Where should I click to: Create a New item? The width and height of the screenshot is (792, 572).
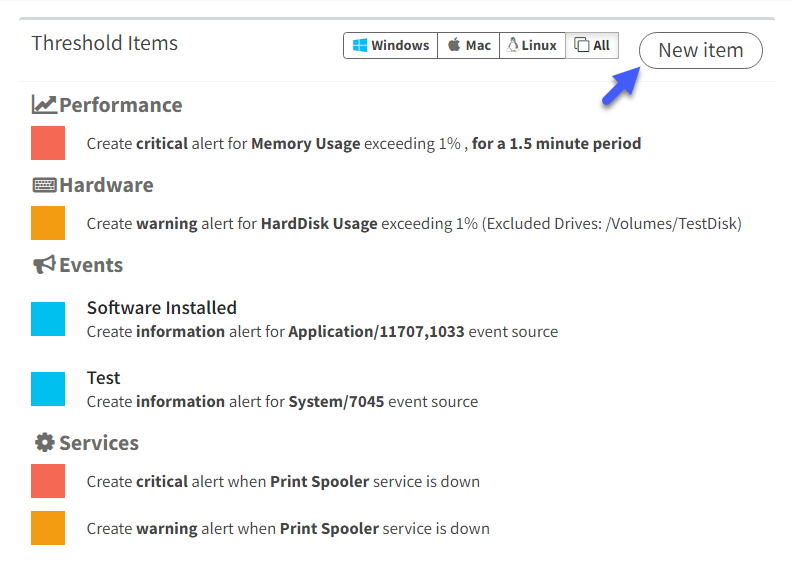pyautogui.click(x=701, y=51)
